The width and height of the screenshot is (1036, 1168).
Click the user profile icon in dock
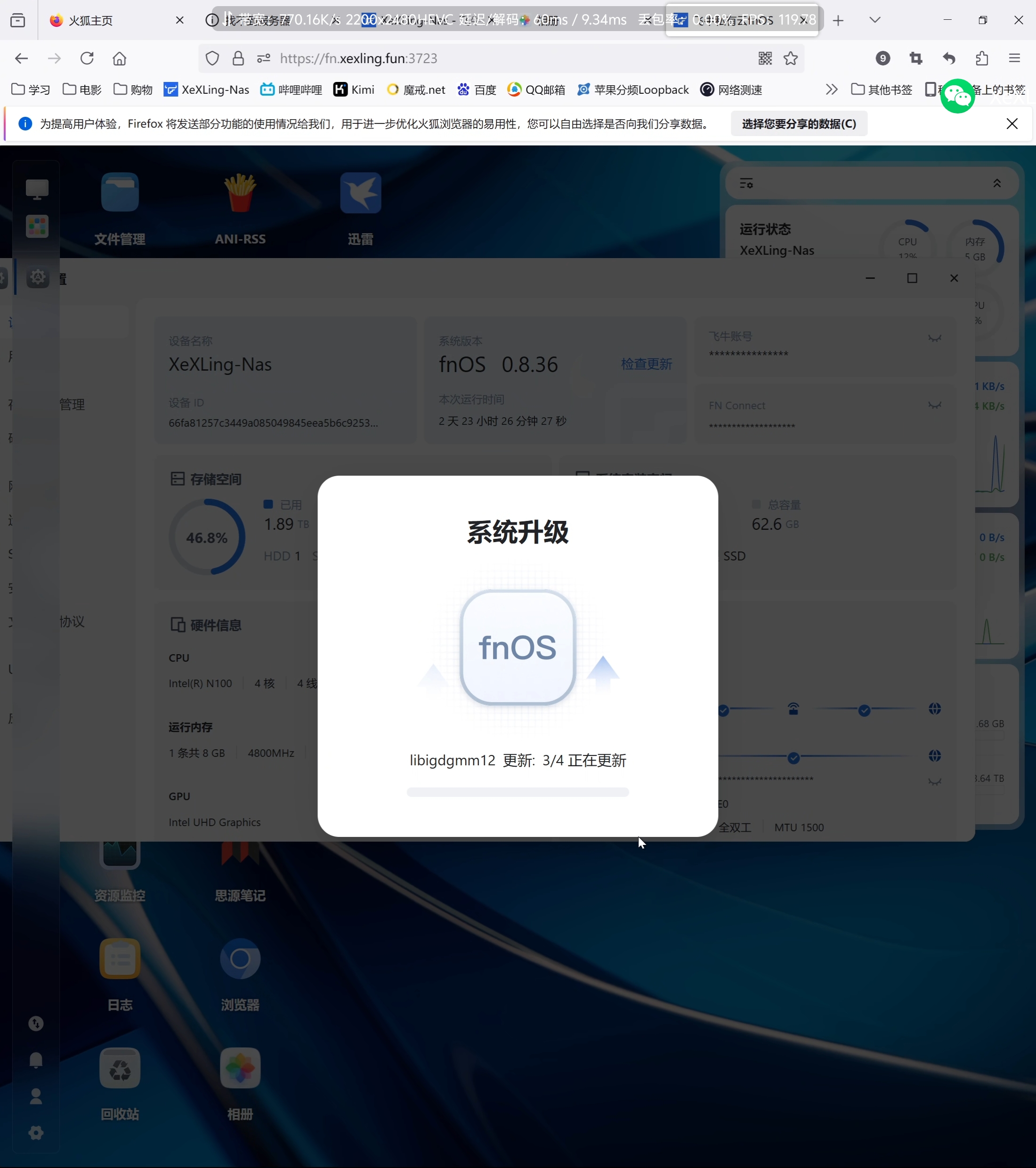pos(36,1096)
